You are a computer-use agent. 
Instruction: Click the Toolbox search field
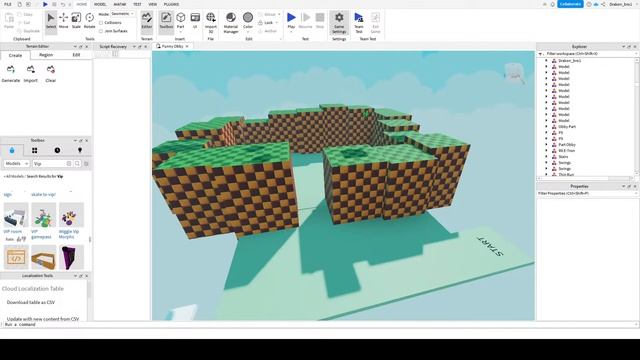[x=49, y=164]
